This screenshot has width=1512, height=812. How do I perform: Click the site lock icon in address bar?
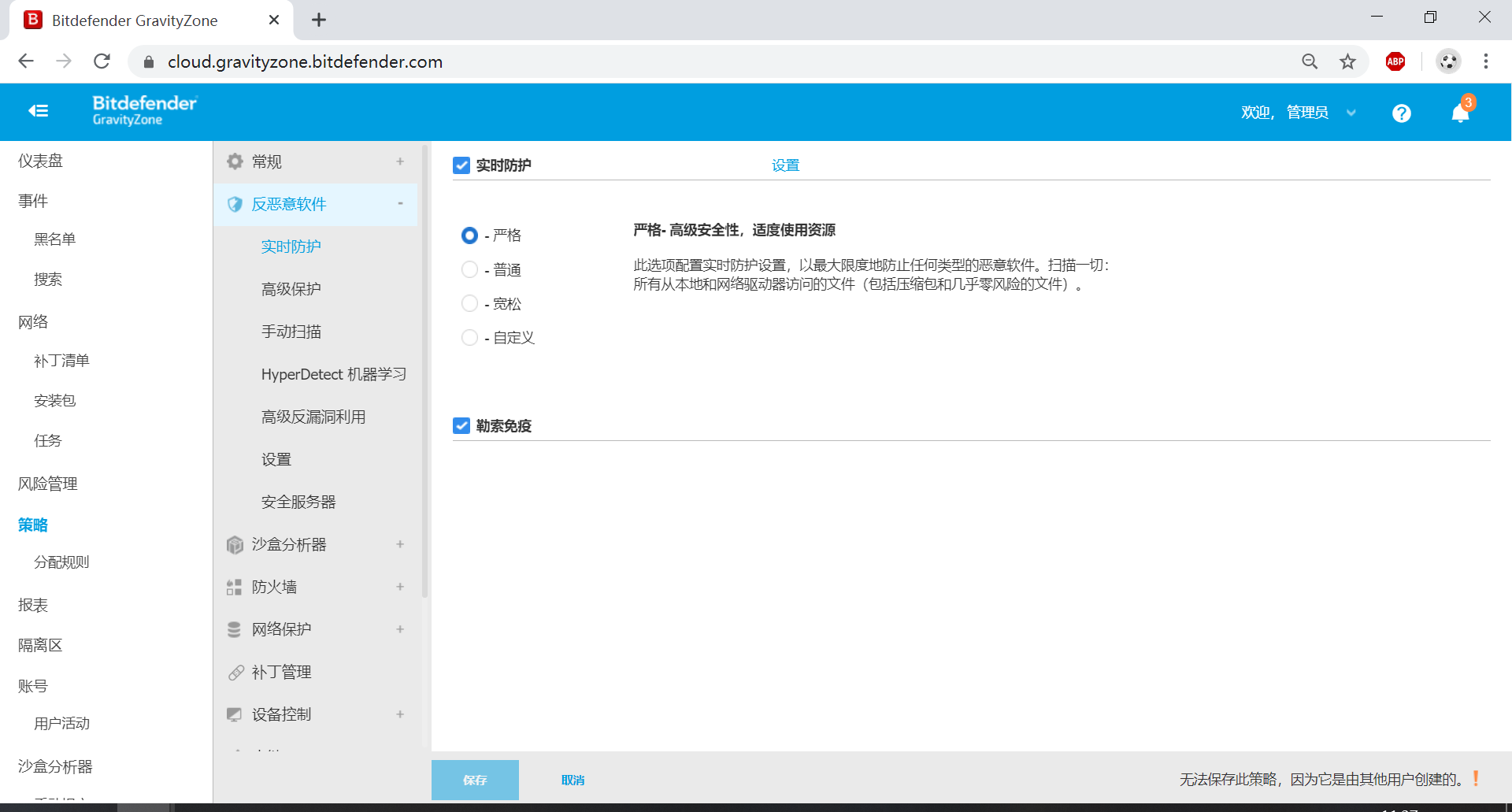[148, 61]
